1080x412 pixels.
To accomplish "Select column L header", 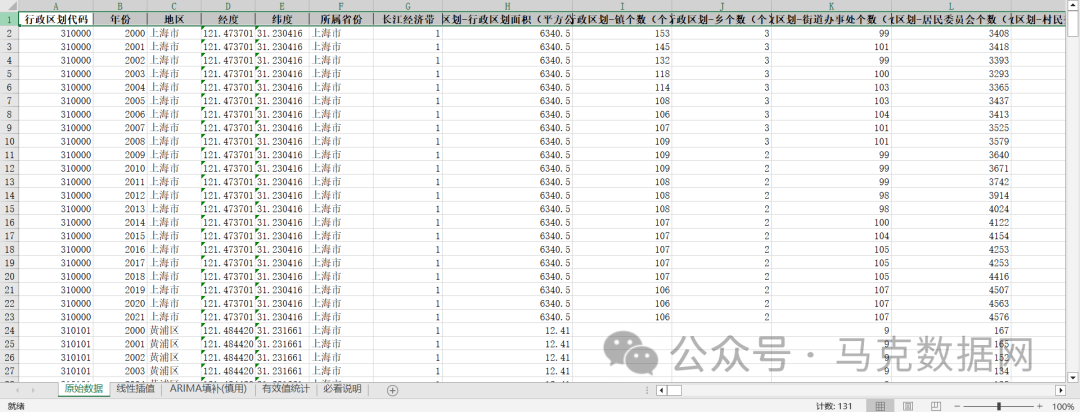I will (951, 6).
